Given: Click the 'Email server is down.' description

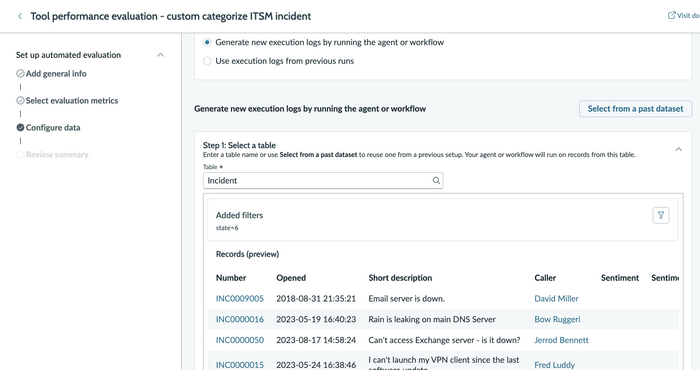Looking at the screenshot, I should [406, 299].
